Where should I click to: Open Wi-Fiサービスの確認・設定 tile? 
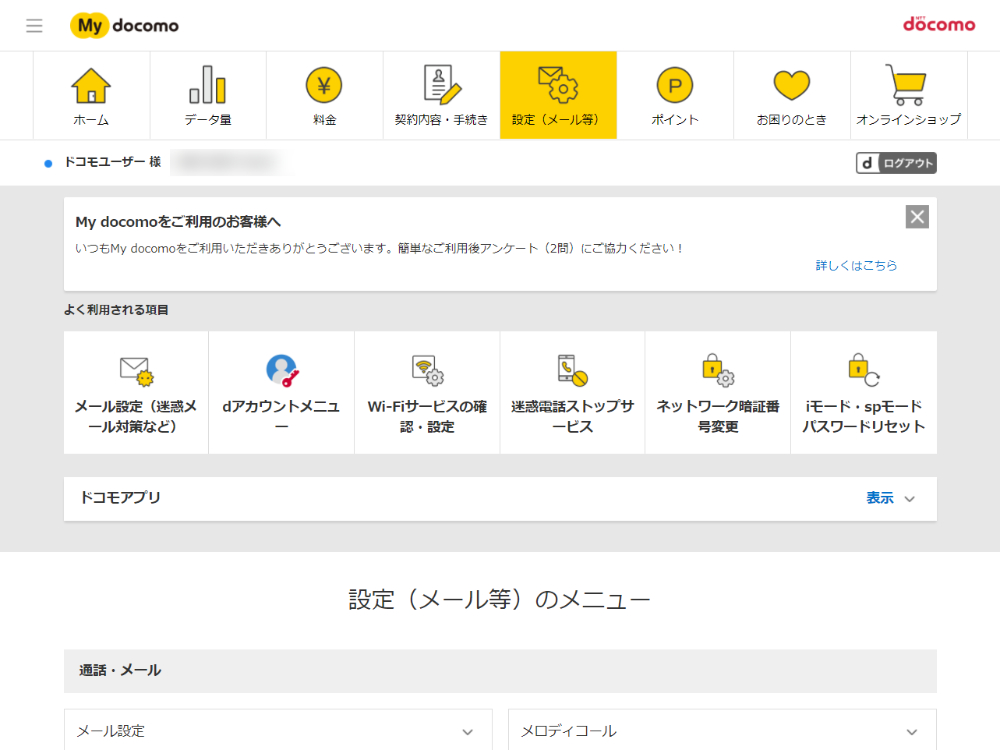pos(427,392)
